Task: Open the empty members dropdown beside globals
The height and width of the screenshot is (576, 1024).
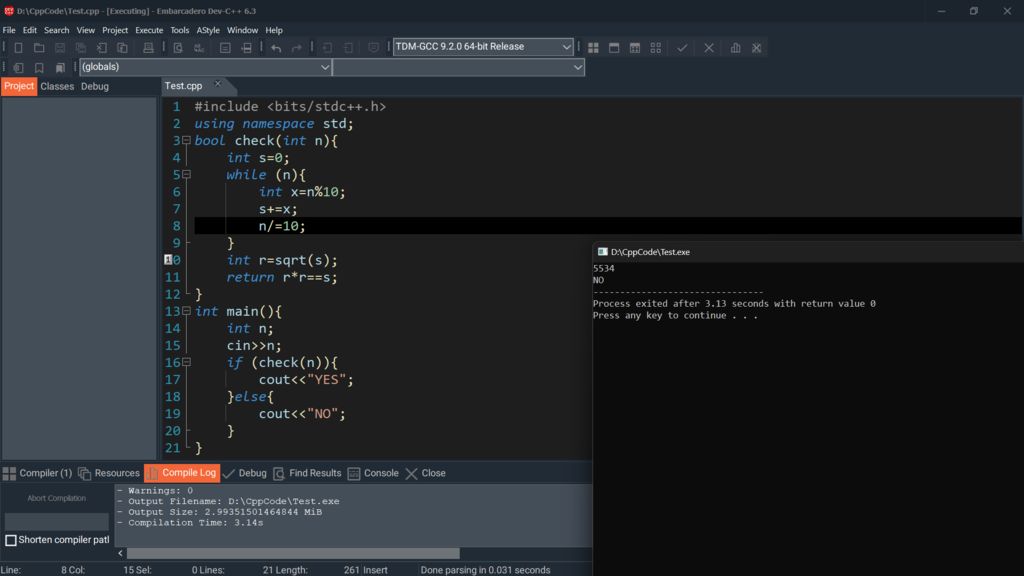Action: [458, 67]
